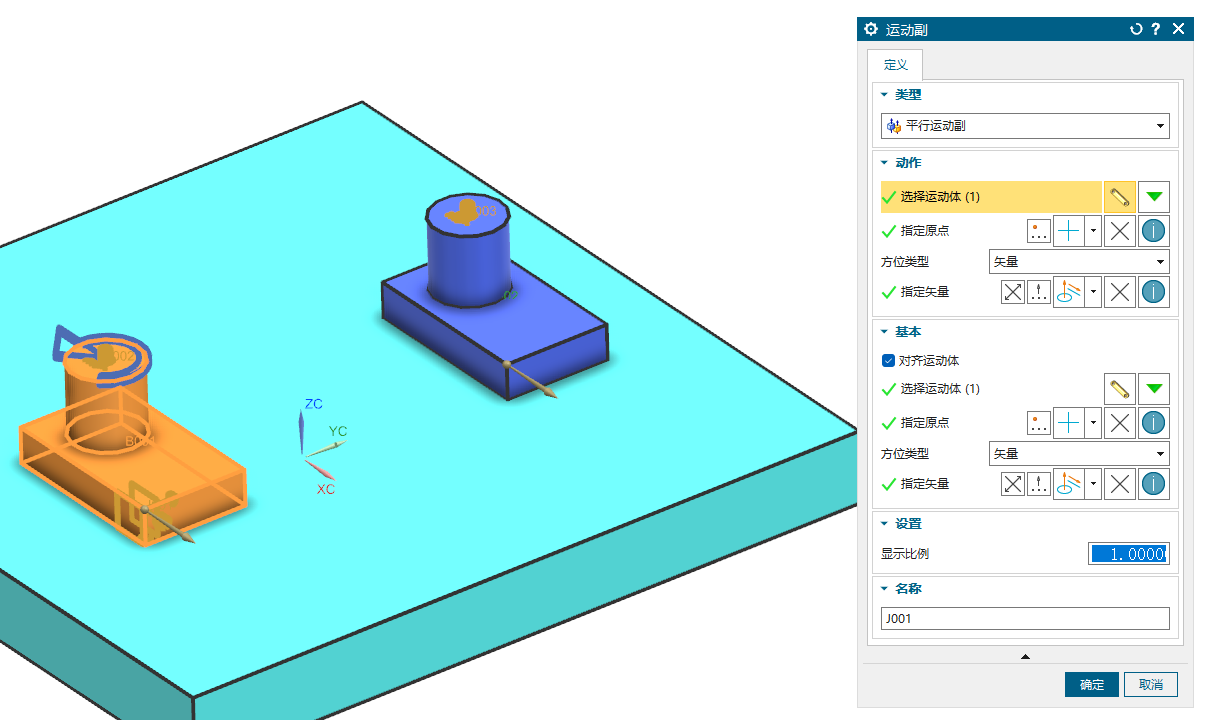Click the 显示比例 value field
The image size is (1213, 720).
pos(1128,554)
